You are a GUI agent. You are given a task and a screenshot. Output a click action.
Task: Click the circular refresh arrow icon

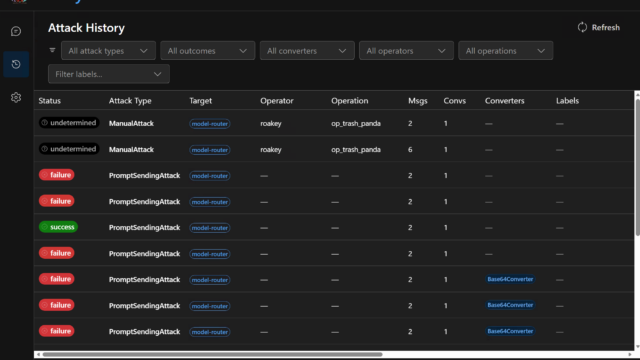pyautogui.click(x=582, y=27)
